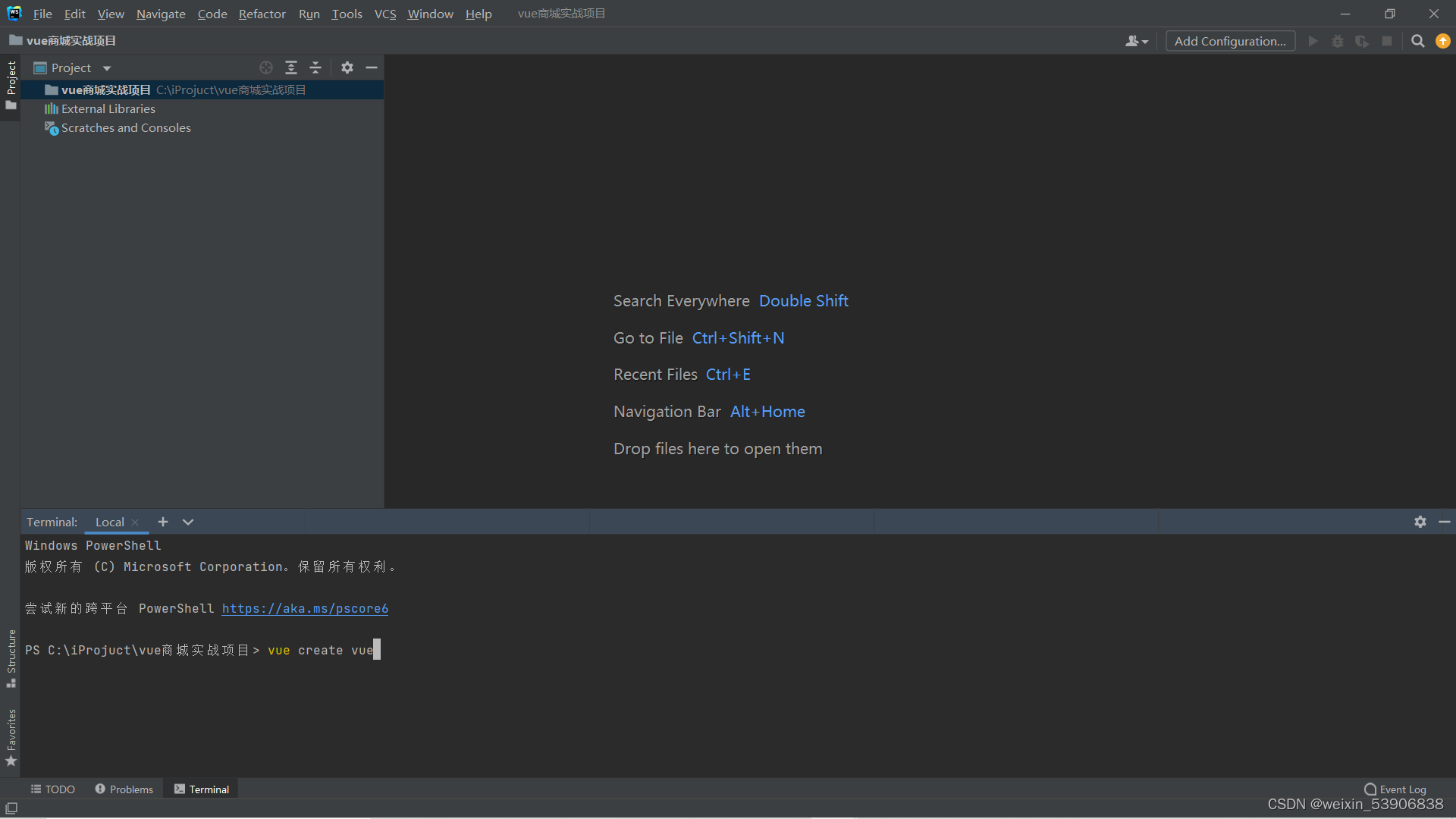Open the terminal sessions dropdown chevron
The image size is (1456, 819).
tap(188, 522)
